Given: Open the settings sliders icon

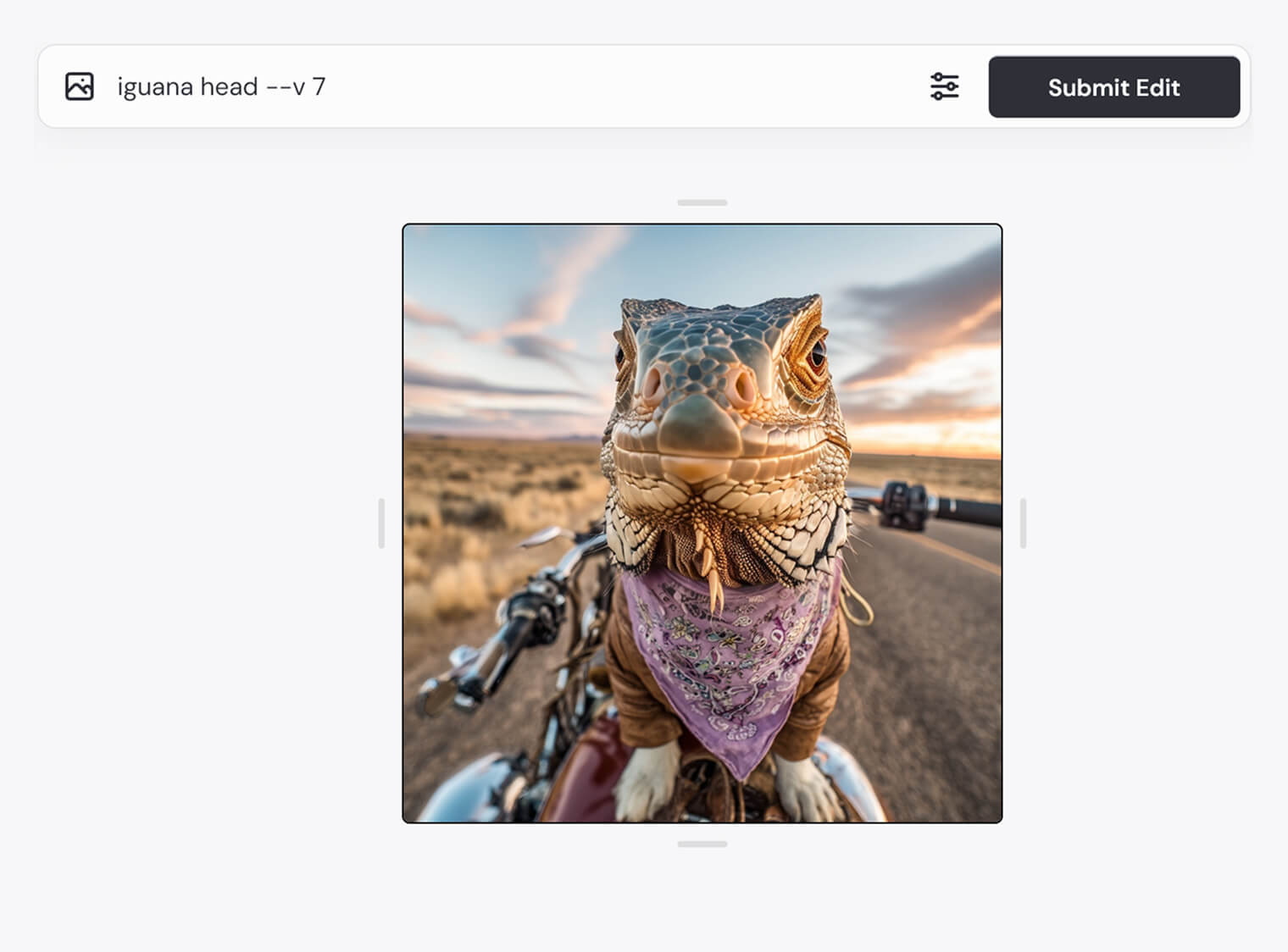Looking at the screenshot, I should [944, 86].
